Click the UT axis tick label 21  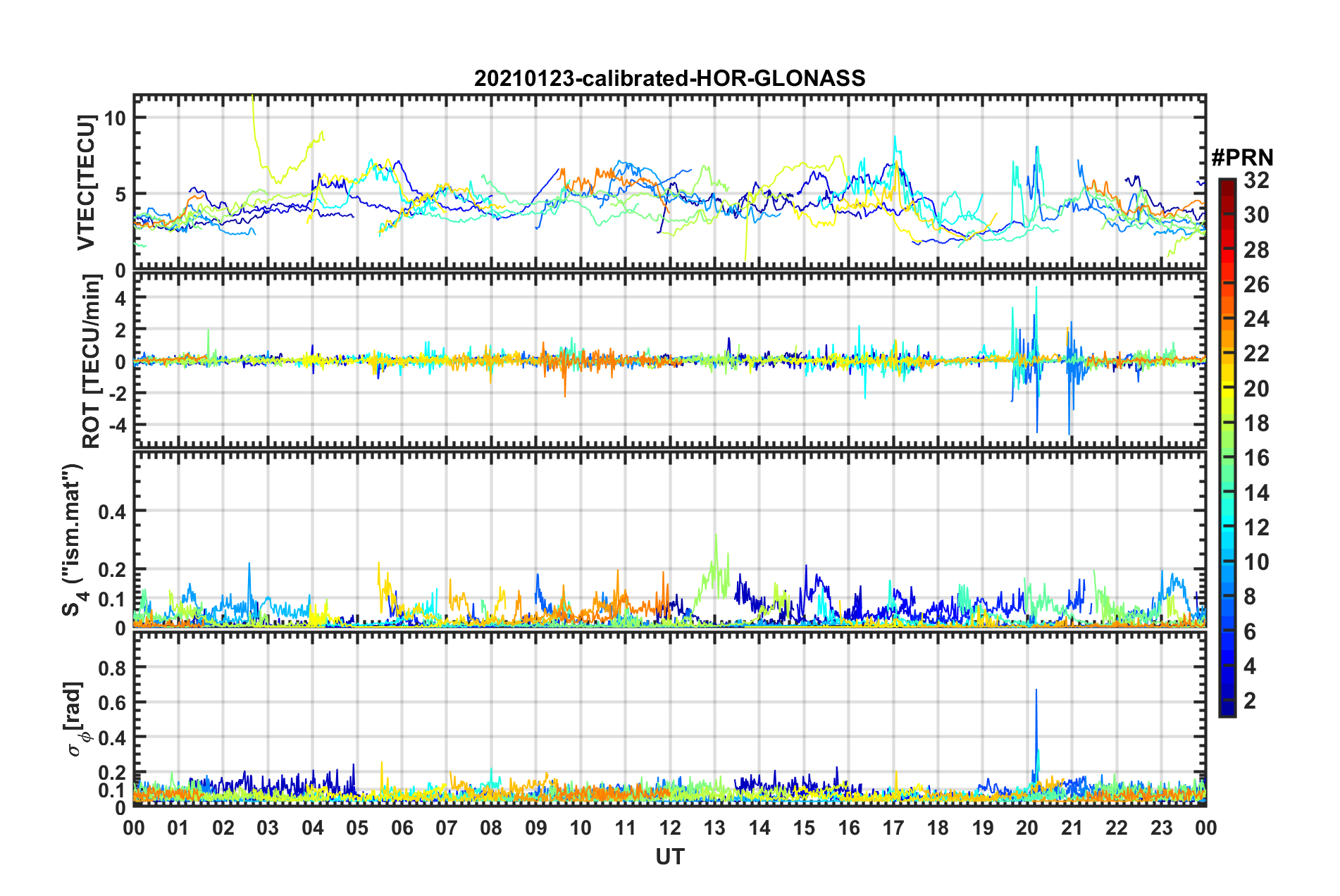click(1072, 827)
